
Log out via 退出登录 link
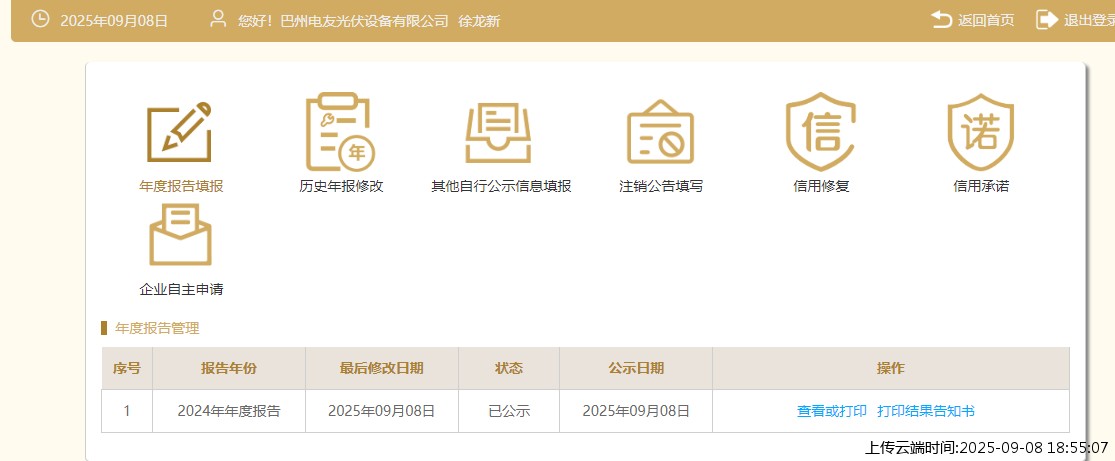(1089, 21)
